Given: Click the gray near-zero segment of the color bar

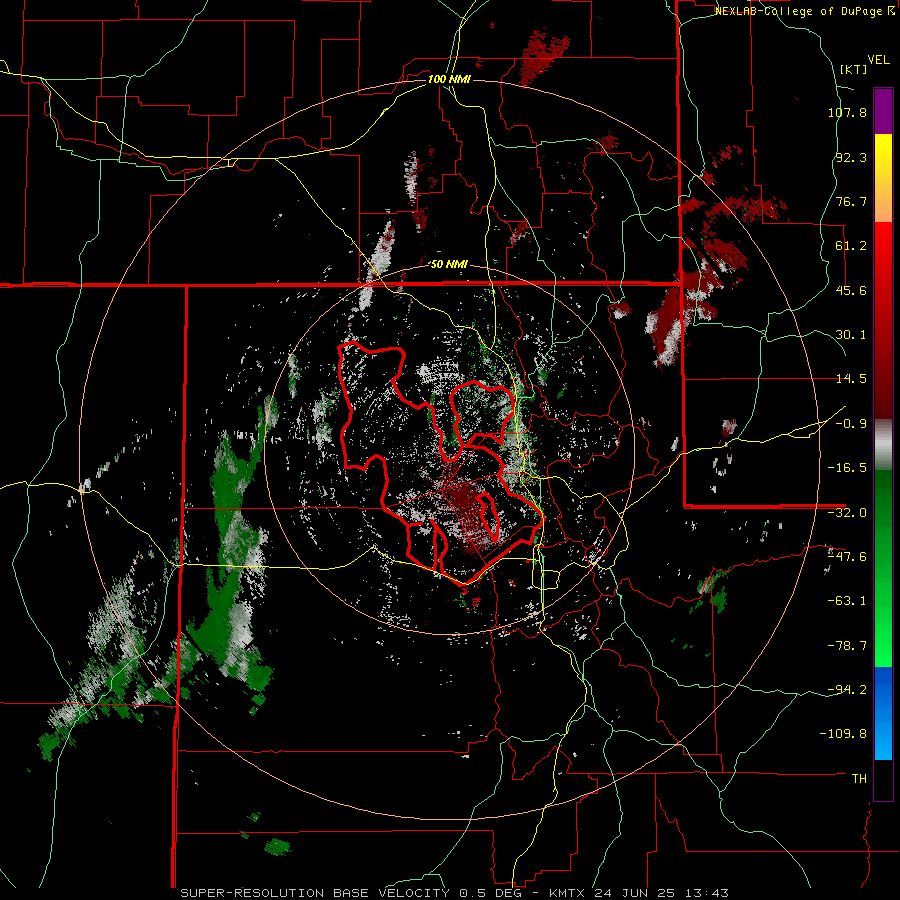Looking at the screenshot, I should (x=883, y=445).
